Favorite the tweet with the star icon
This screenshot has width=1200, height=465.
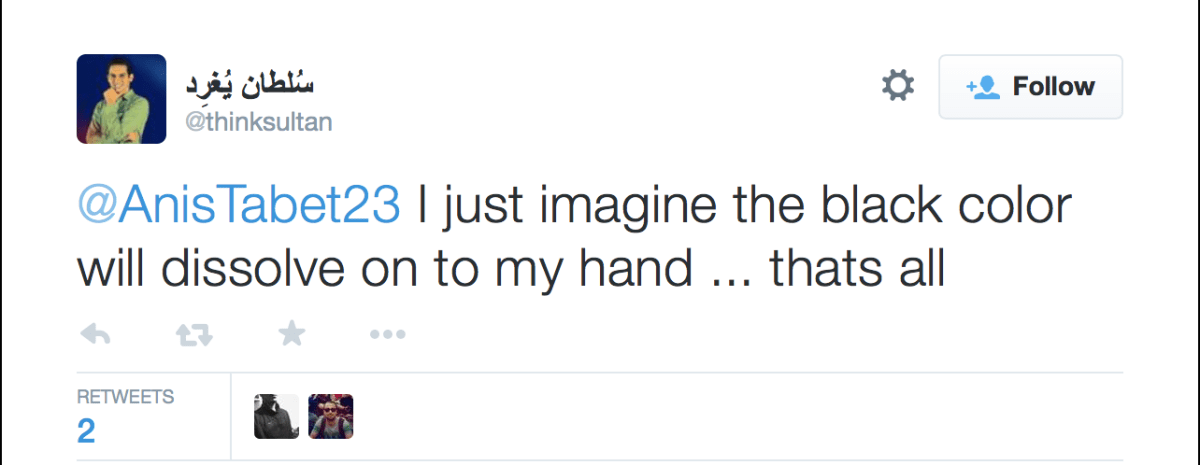pyautogui.click(x=291, y=334)
